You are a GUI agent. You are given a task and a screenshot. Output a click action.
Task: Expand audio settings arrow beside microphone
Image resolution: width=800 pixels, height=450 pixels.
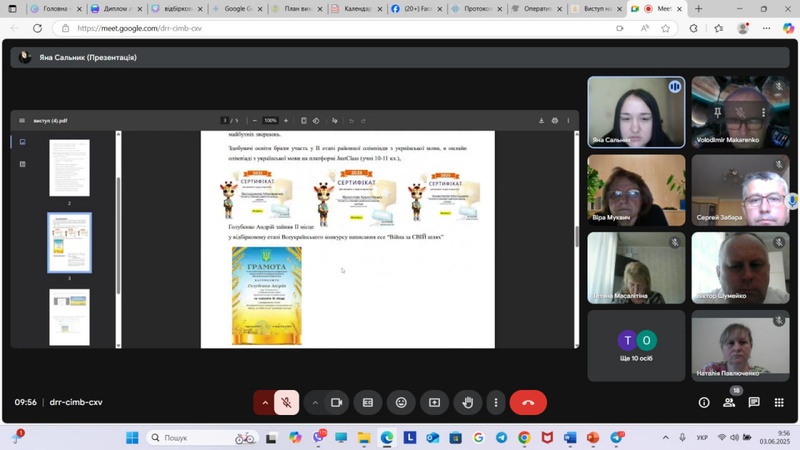tap(265, 402)
